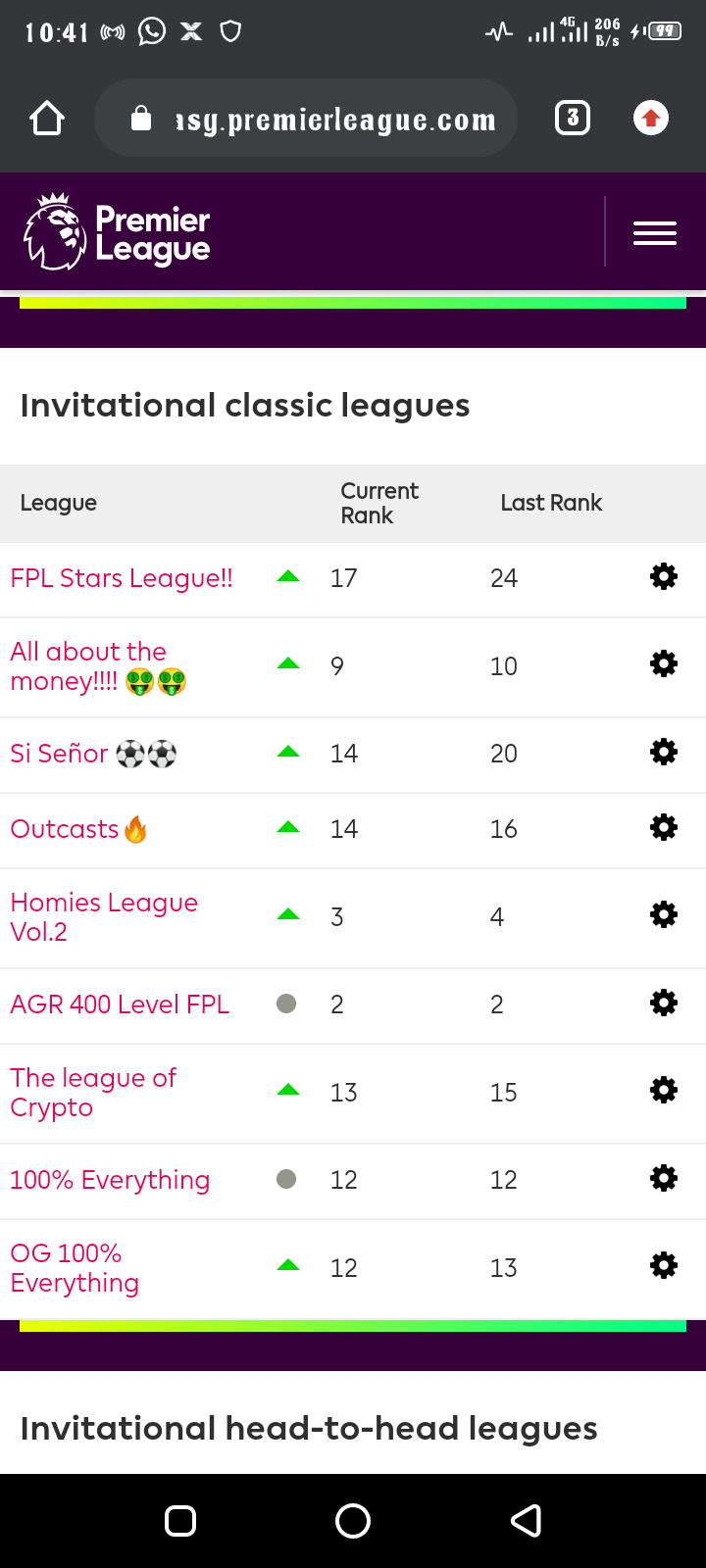Tap Android back navigation button

pos(527,1521)
